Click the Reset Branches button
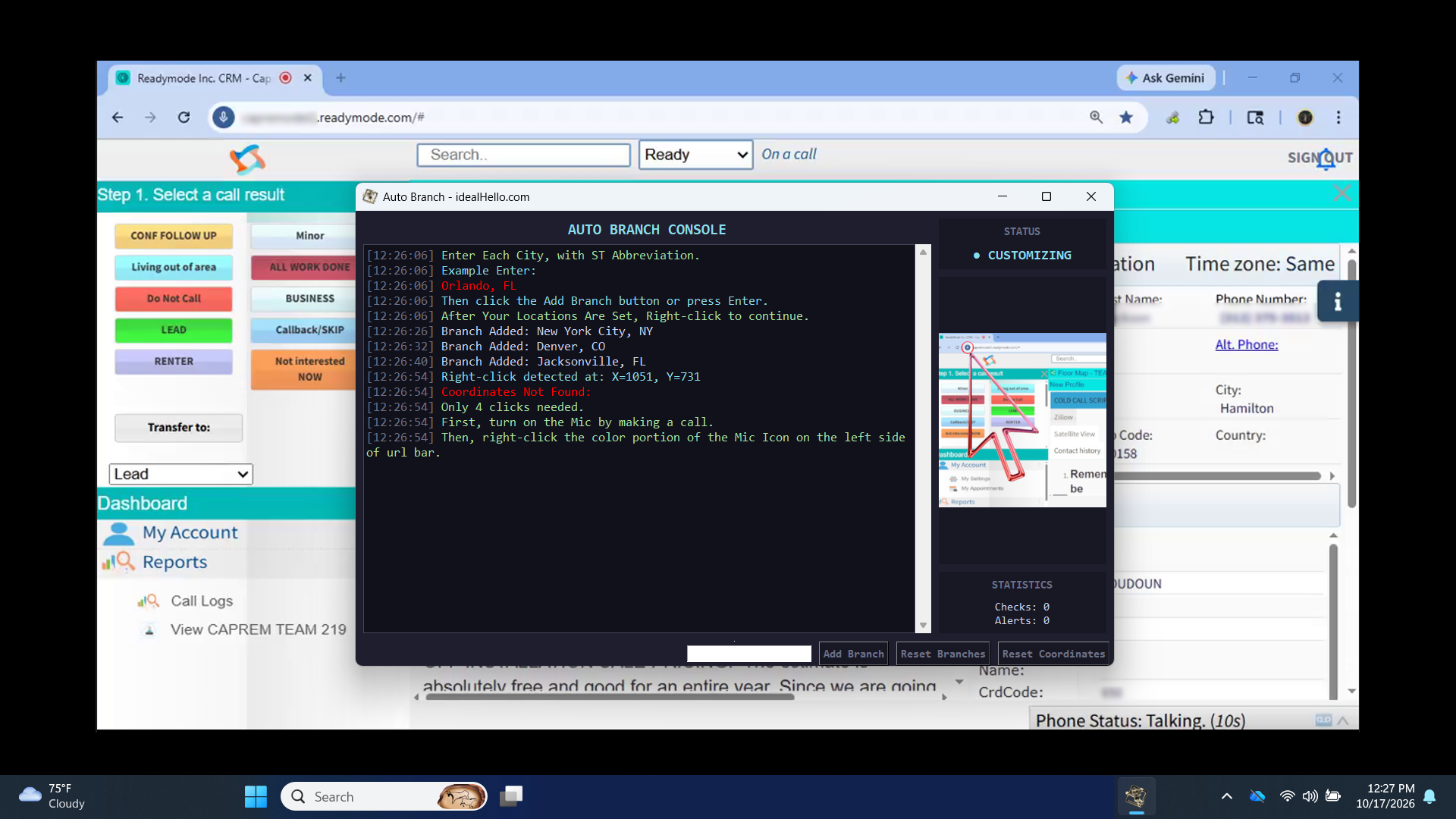Image resolution: width=1456 pixels, height=819 pixels. (943, 654)
